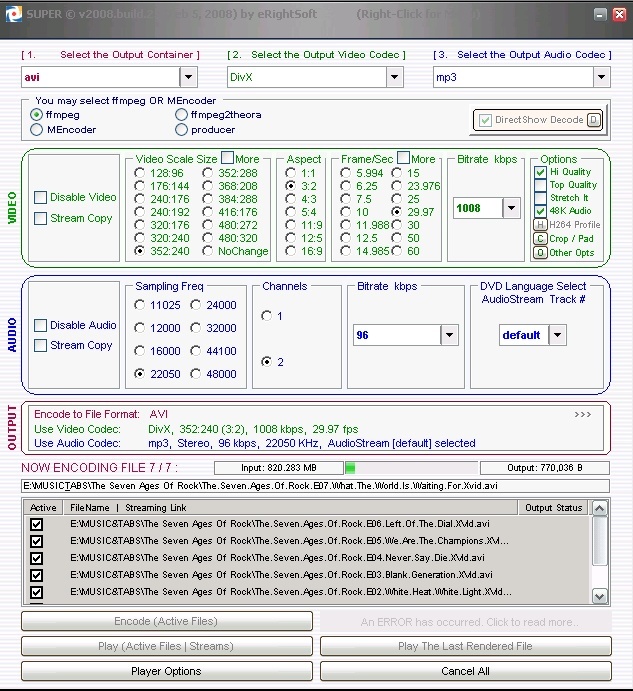Select sampling frequency 44100
Image resolution: width=633 pixels, height=691 pixels.
pos(195,351)
